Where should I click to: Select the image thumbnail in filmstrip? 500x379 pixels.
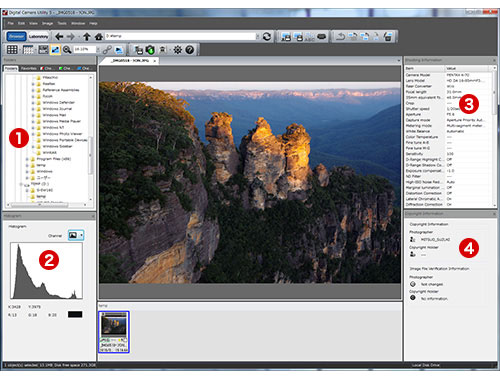click(x=114, y=332)
